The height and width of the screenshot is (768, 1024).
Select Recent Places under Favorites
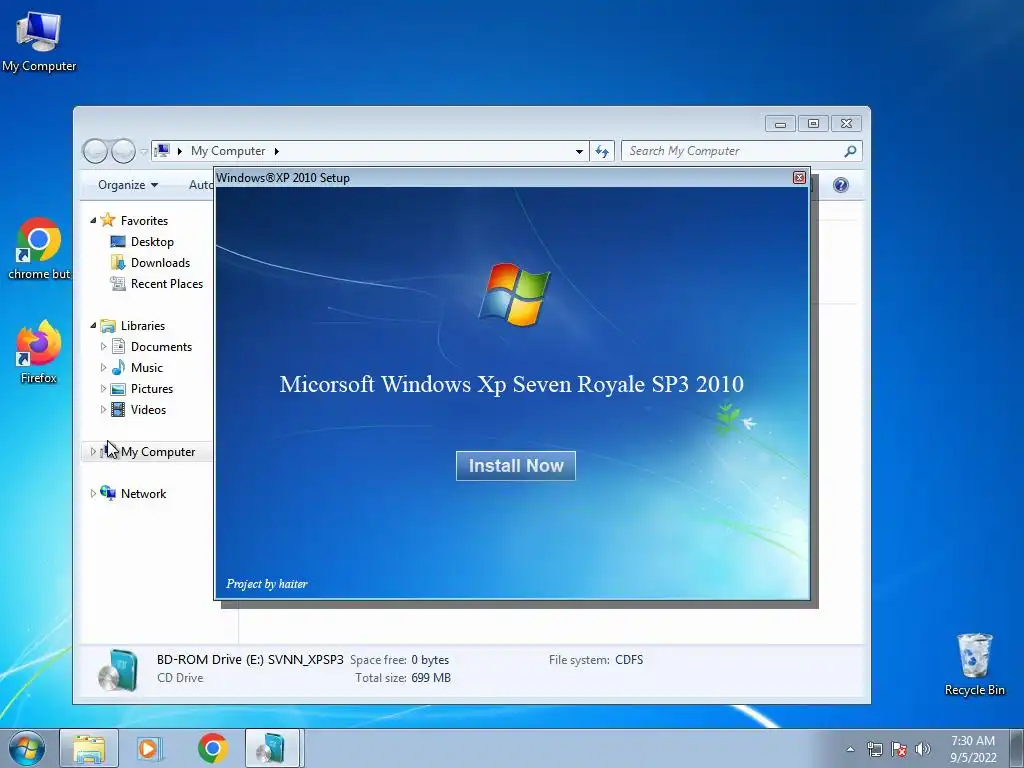167,283
